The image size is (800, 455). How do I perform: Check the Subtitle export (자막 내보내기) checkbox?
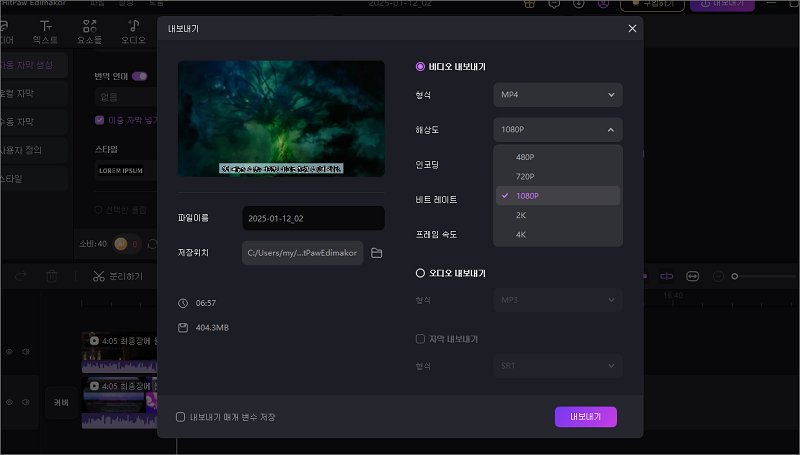(x=420, y=339)
